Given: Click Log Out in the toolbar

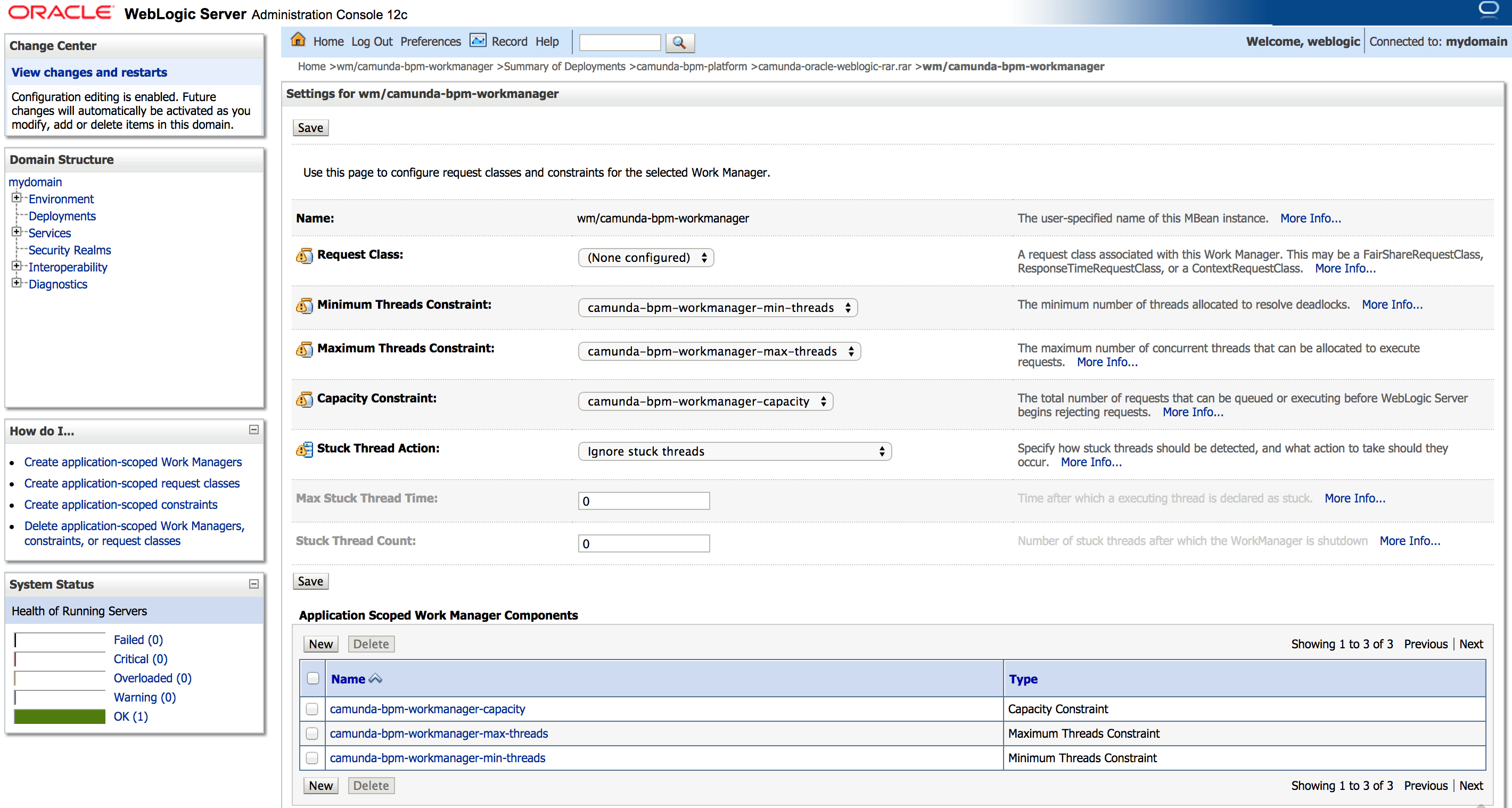Looking at the screenshot, I should coord(372,42).
